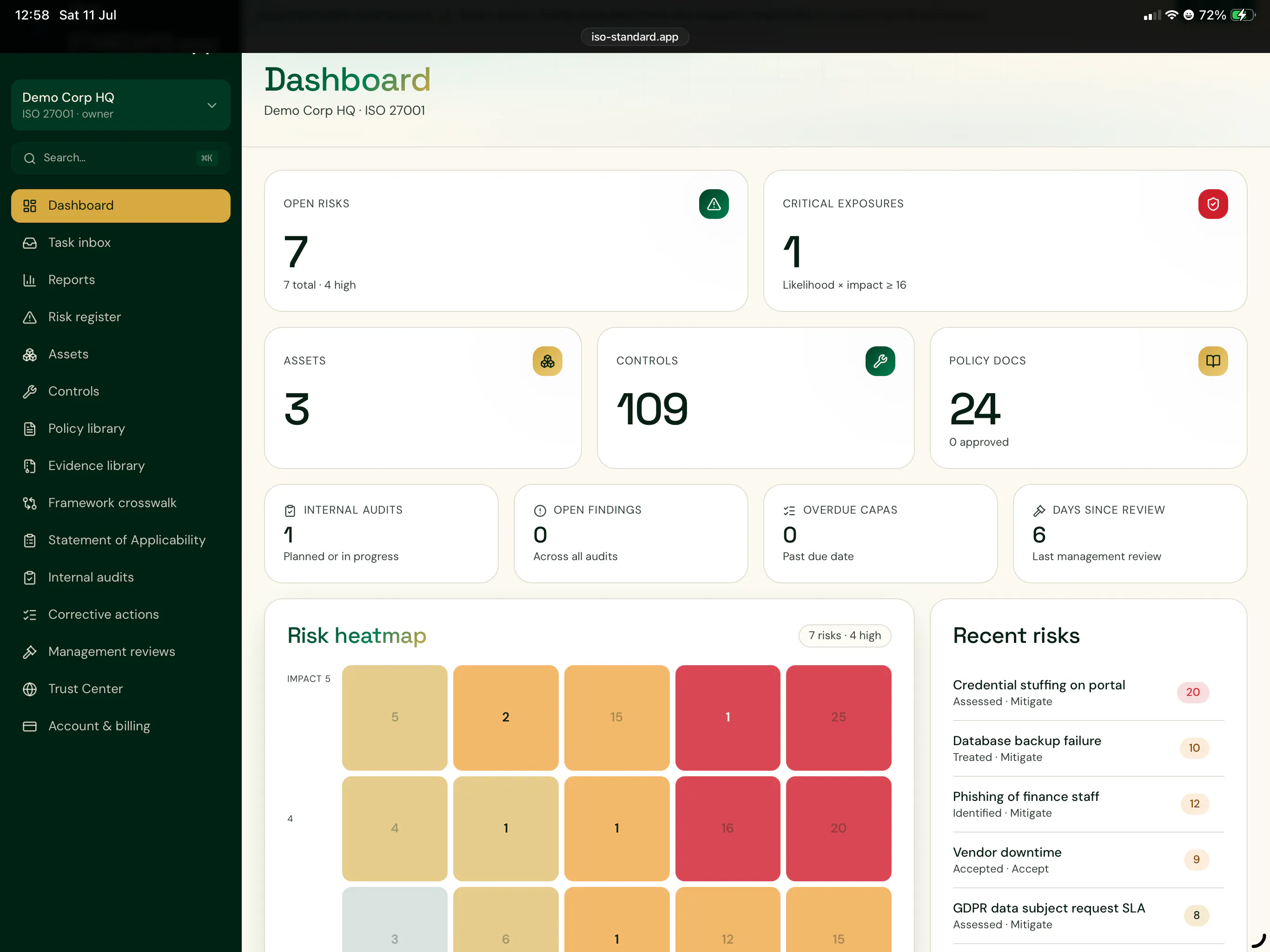Click the Framework crosswalk compare icon
The height and width of the screenshot is (952, 1270).
[x=30, y=503]
